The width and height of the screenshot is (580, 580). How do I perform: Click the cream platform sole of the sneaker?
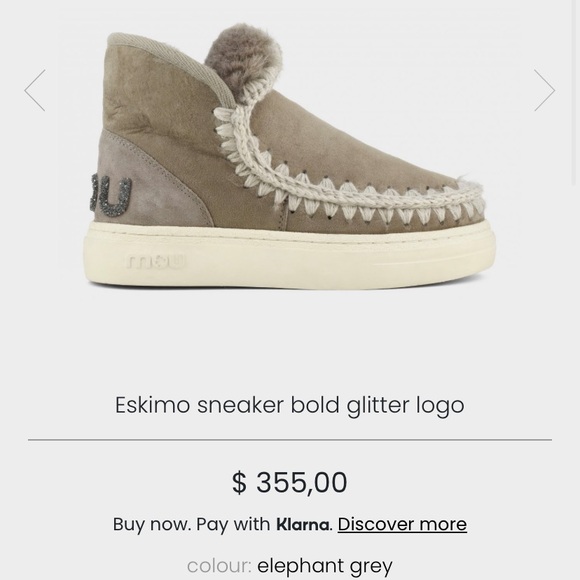(x=291, y=255)
